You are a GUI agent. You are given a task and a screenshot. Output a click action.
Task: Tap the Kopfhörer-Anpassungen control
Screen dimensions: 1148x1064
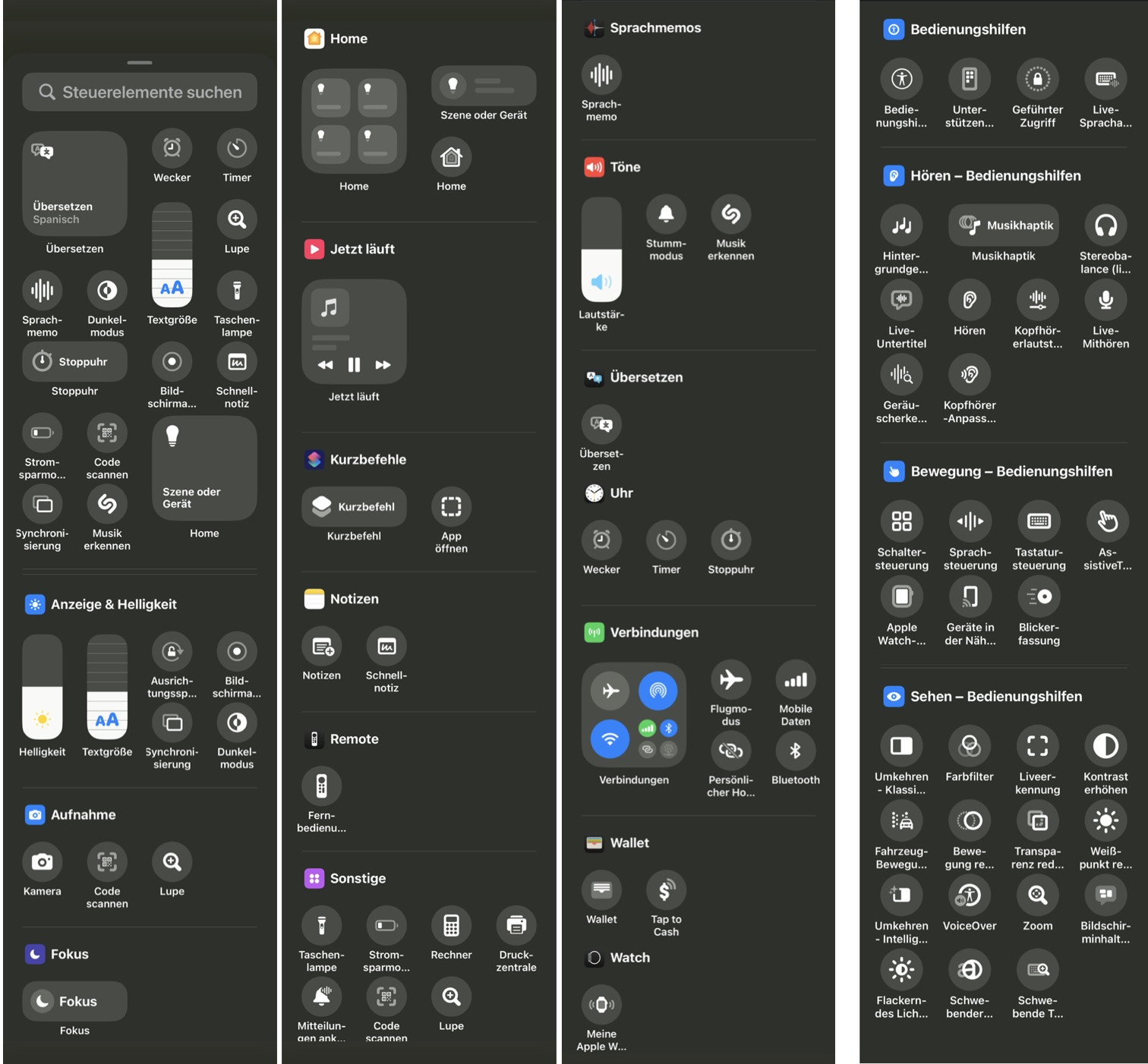[x=970, y=374]
